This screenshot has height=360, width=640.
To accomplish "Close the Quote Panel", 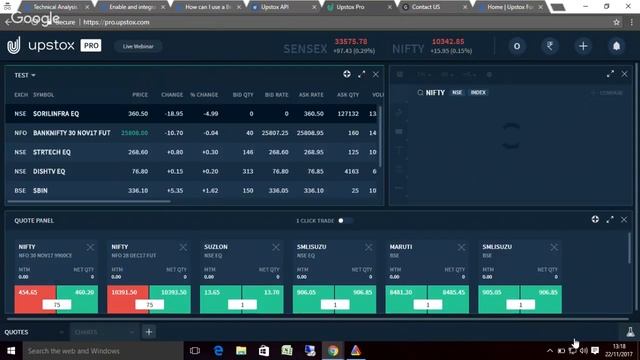I will [624, 220].
